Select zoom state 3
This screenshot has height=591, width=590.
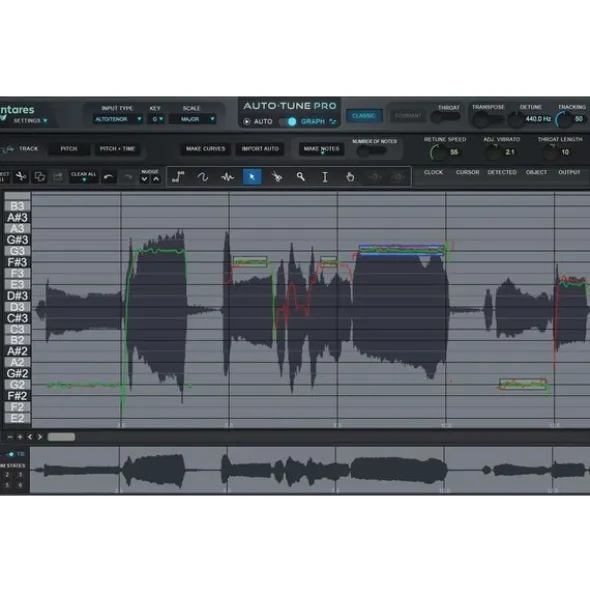click(x=20, y=475)
